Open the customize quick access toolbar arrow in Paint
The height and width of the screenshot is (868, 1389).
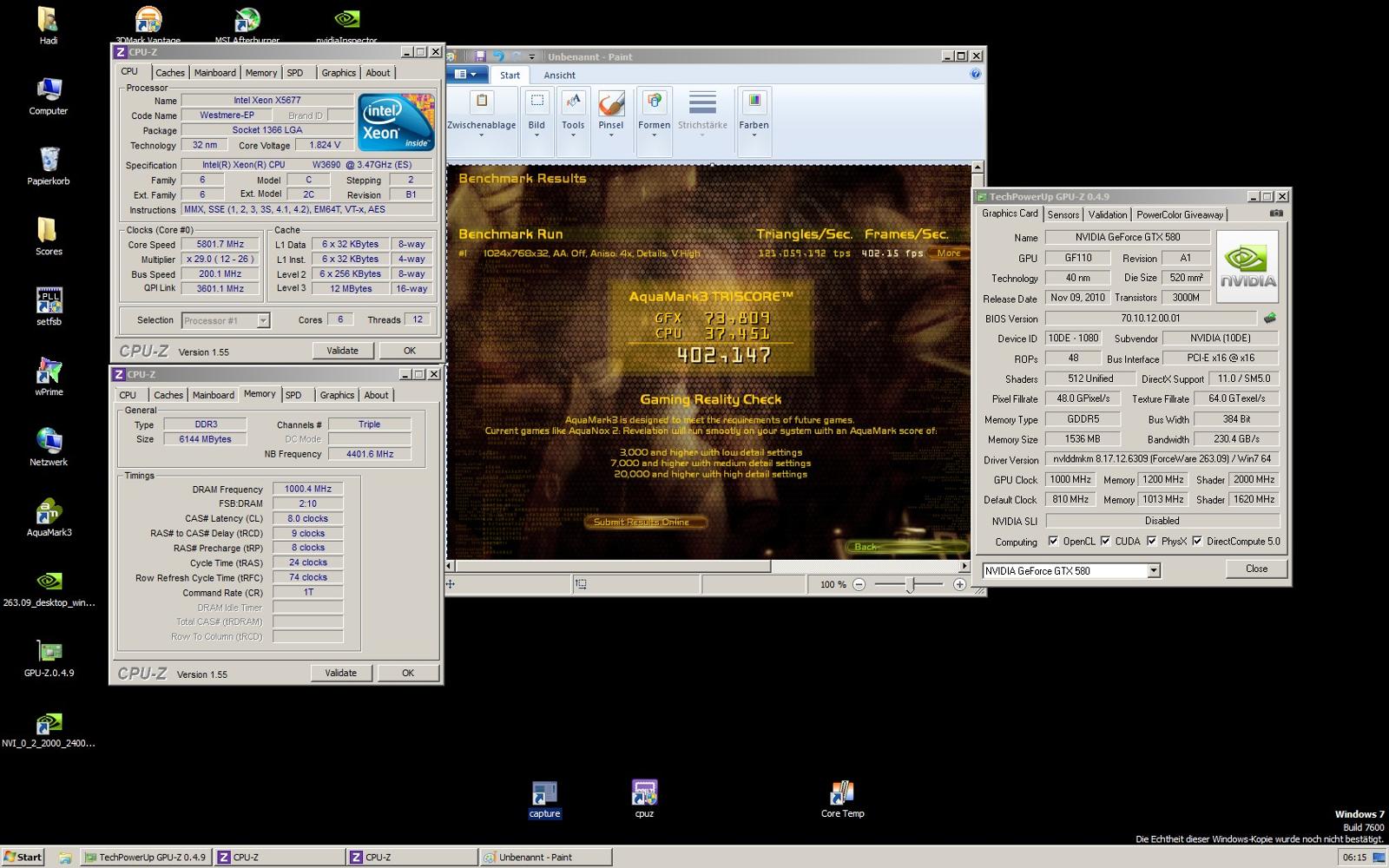pyautogui.click(x=532, y=57)
